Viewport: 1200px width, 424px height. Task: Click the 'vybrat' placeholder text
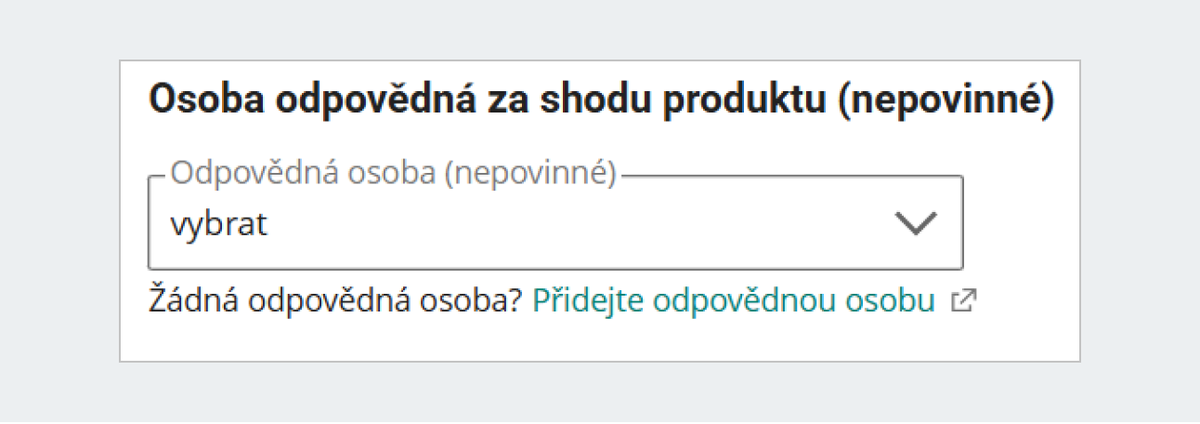click(x=218, y=224)
